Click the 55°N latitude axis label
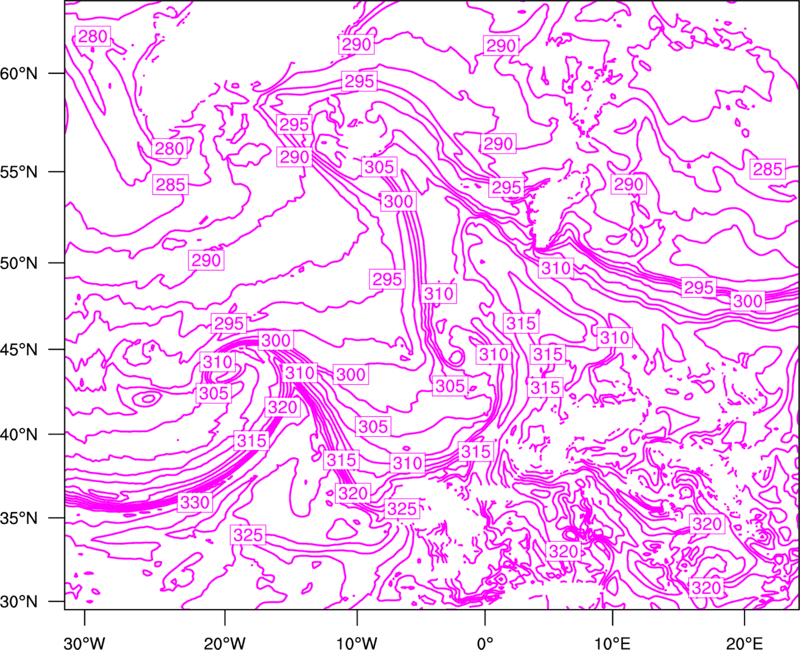 click(x=19, y=172)
